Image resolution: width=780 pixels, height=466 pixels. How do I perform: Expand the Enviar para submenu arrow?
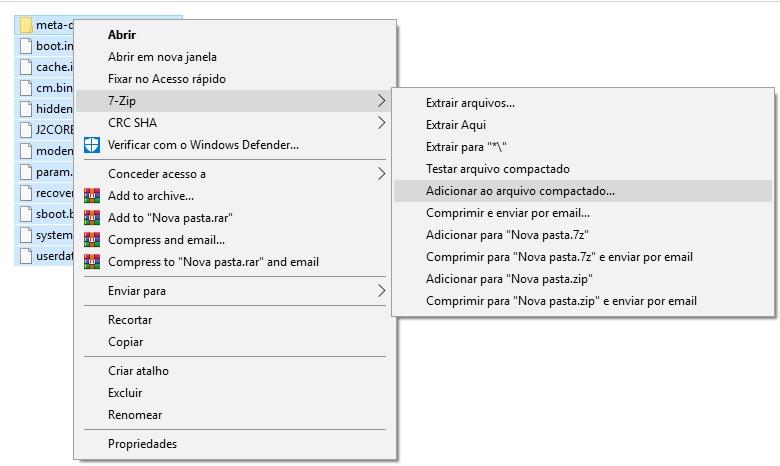381,291
